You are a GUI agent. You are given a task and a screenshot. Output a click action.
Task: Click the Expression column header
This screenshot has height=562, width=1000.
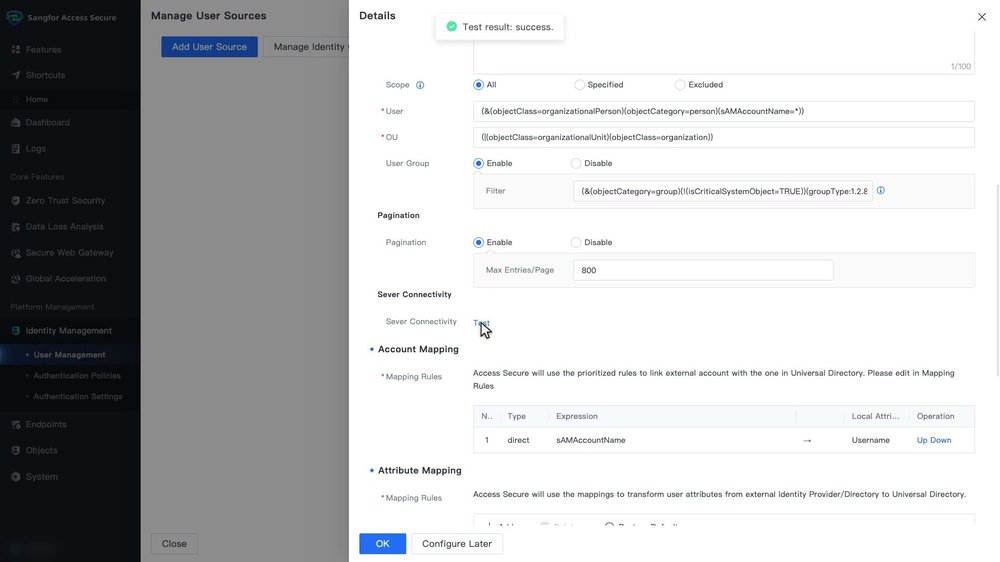click(x=577, y=416)
